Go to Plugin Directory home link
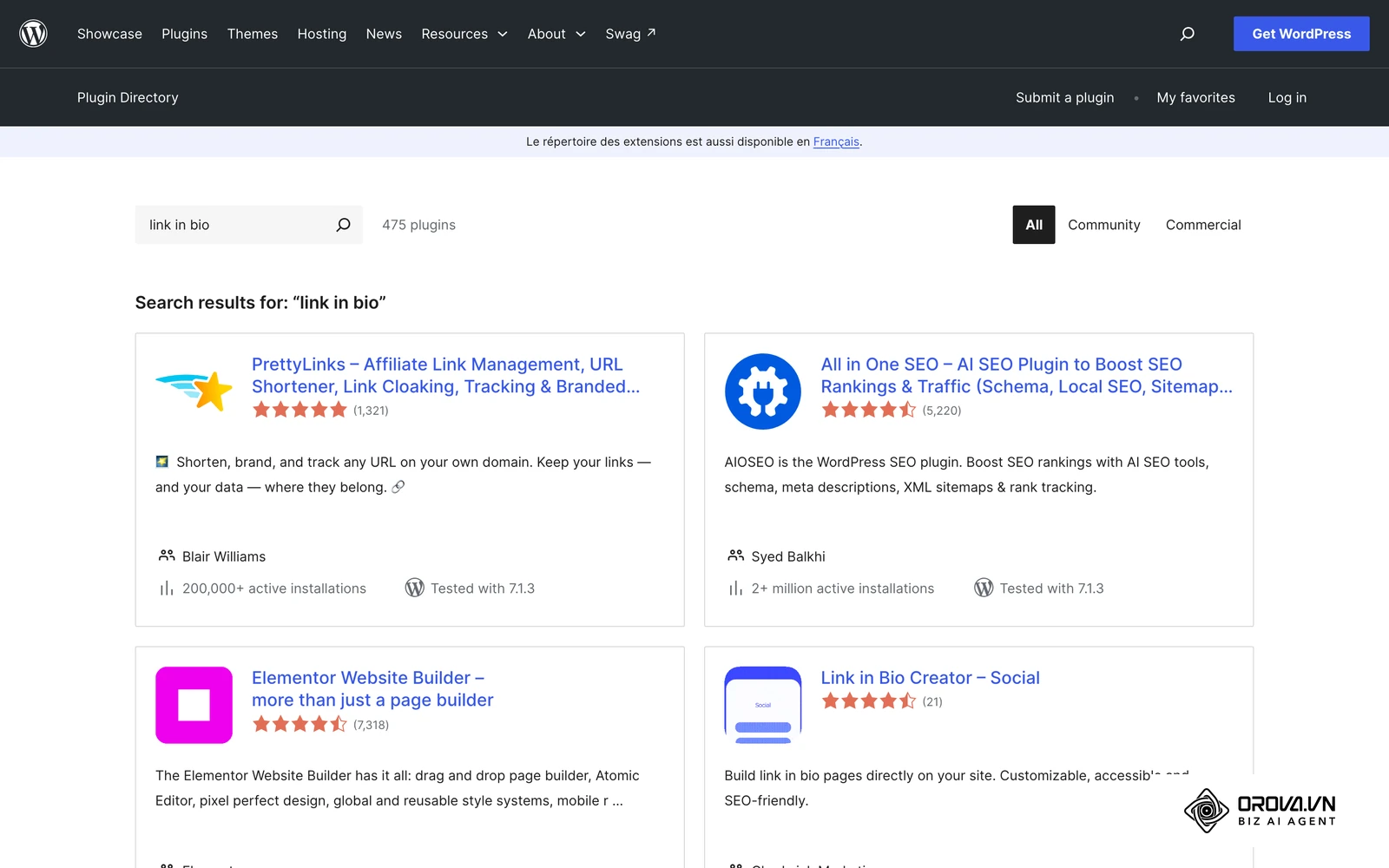 coord(128,97)
